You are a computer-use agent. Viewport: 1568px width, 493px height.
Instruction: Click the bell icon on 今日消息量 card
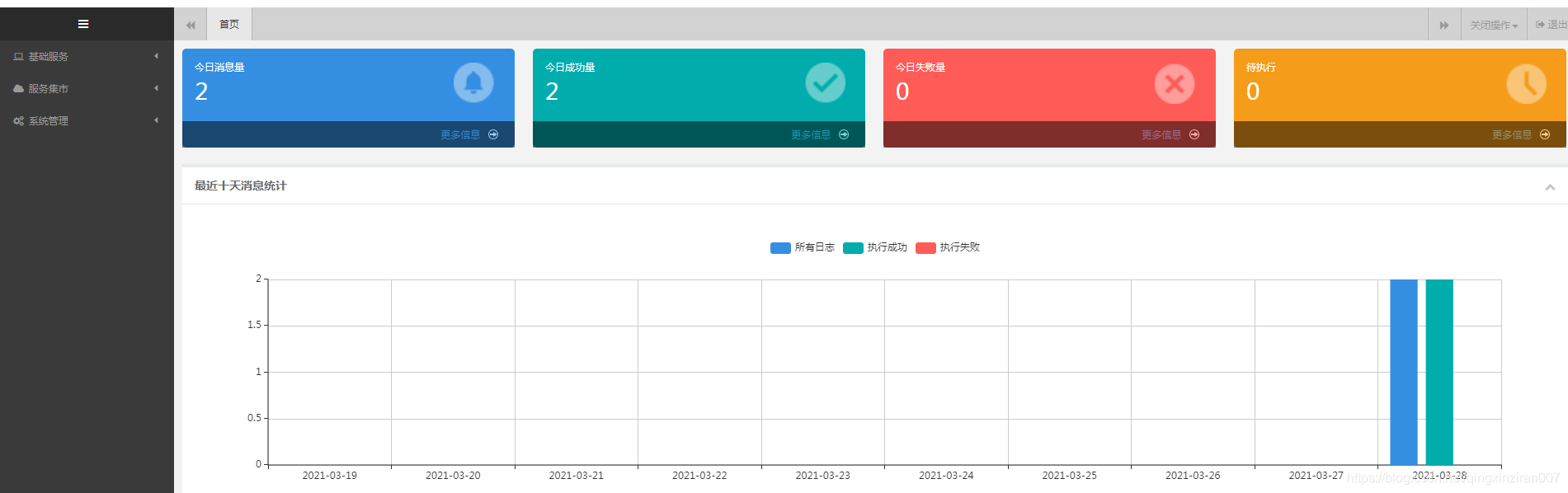coord(473,82)
